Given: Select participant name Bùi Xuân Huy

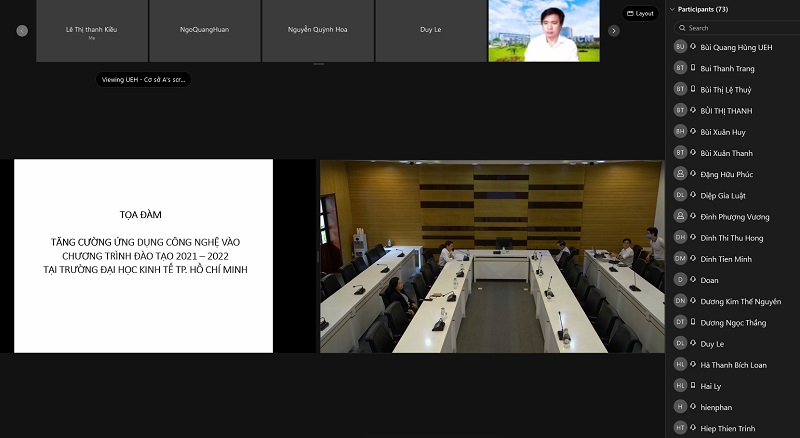Looking at the screenshot, I should (x=722, y=132).
